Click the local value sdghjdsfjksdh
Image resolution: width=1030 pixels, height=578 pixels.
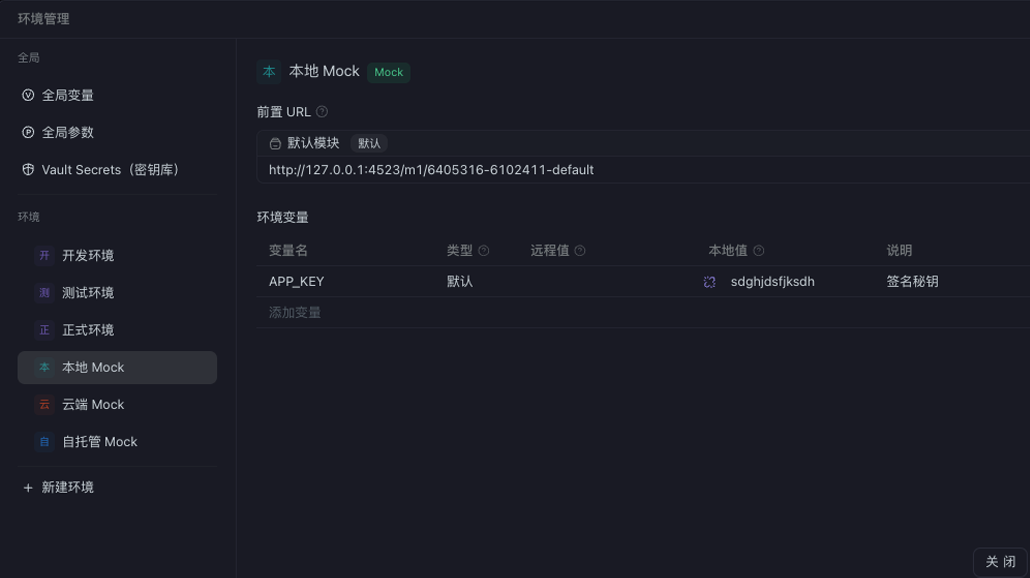[x=772, y=281]
